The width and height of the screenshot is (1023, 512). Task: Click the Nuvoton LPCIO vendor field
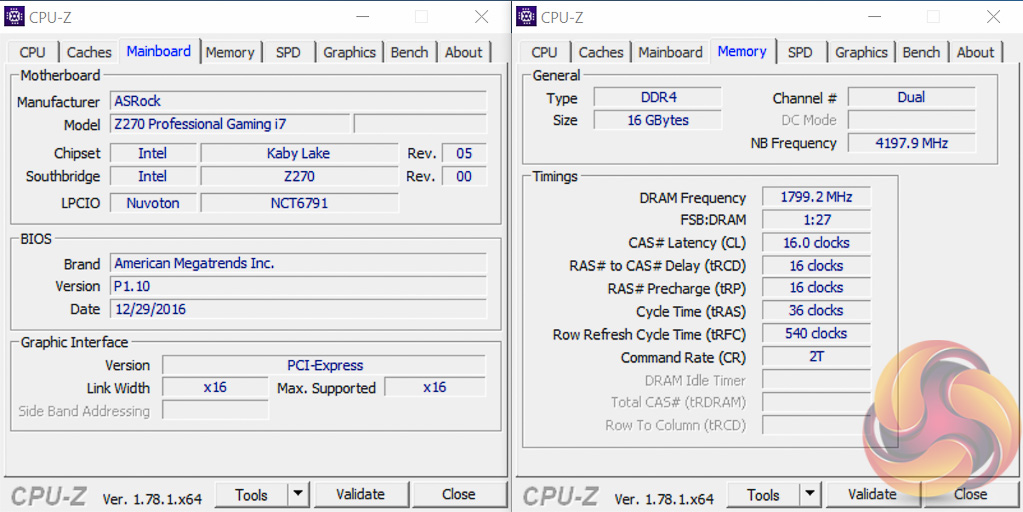(153, 203)
